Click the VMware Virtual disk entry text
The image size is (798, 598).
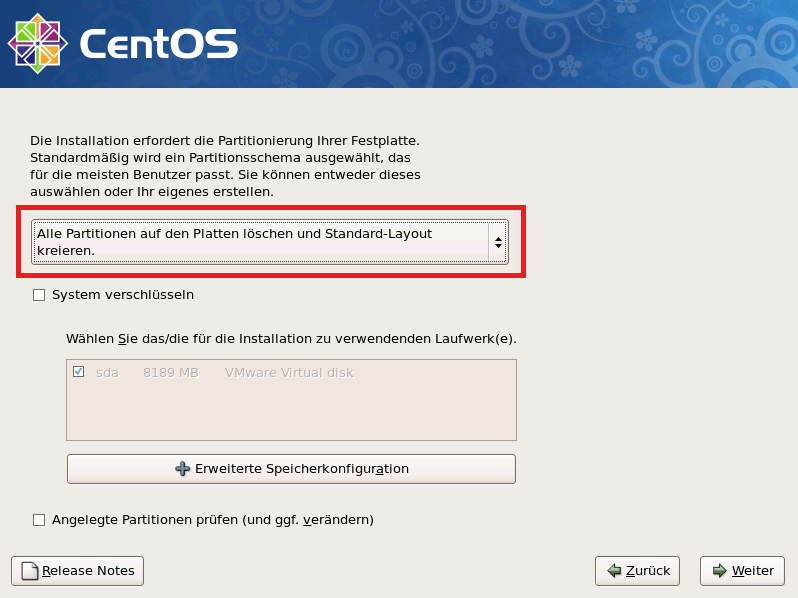(289, 373)
